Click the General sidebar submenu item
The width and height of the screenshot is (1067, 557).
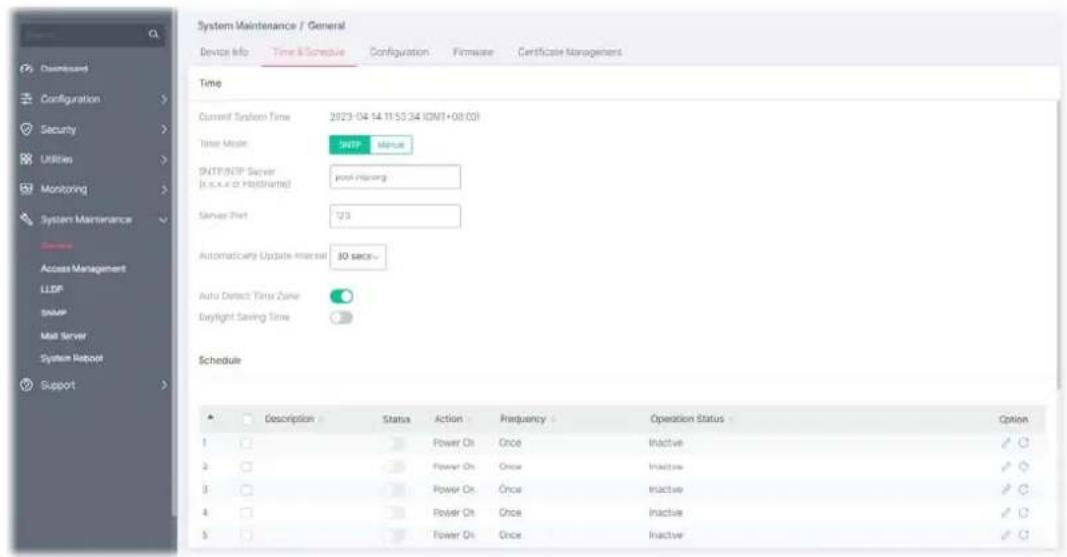coord(57,246)
